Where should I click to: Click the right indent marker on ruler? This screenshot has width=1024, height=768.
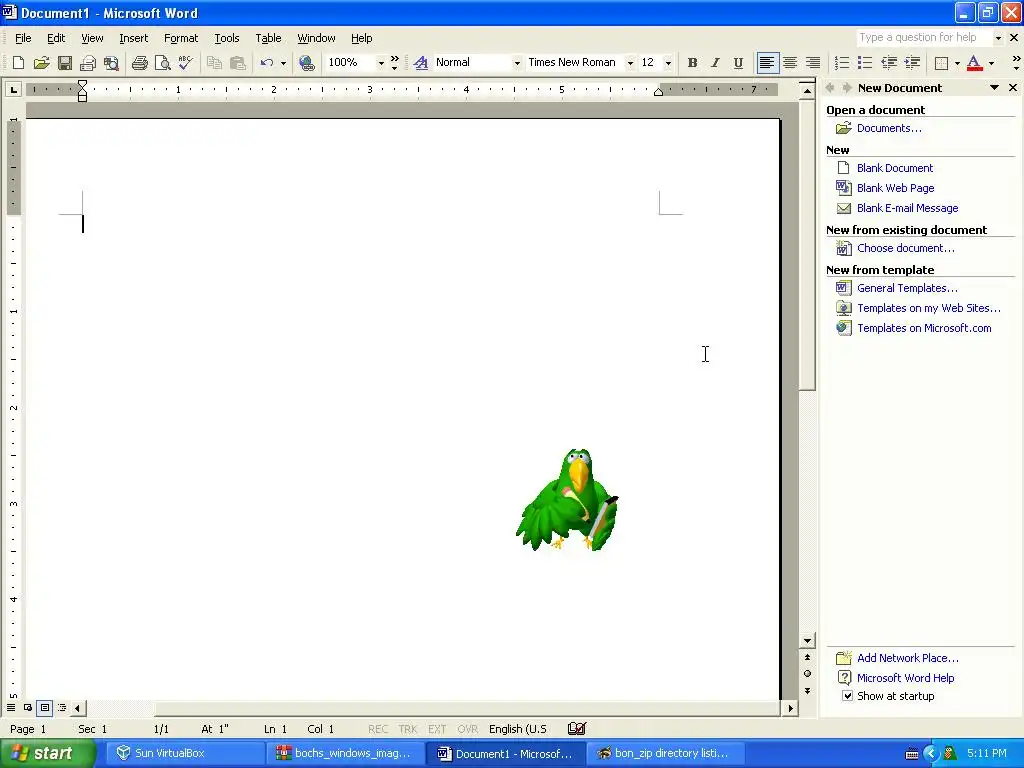658,93
